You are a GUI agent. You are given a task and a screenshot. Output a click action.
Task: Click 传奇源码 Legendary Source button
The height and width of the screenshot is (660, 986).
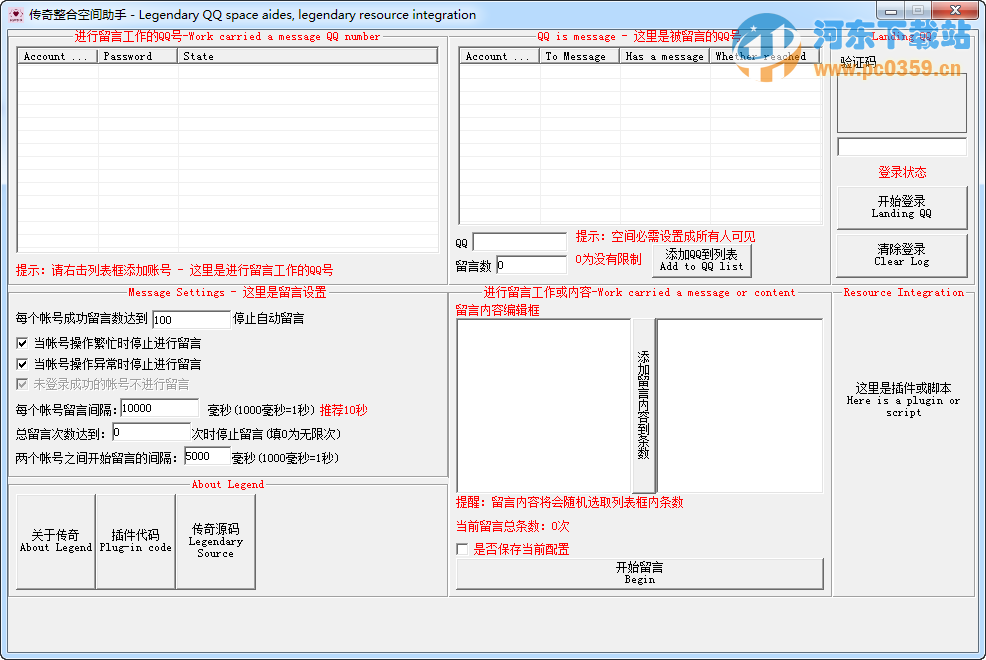coord(216,541)
